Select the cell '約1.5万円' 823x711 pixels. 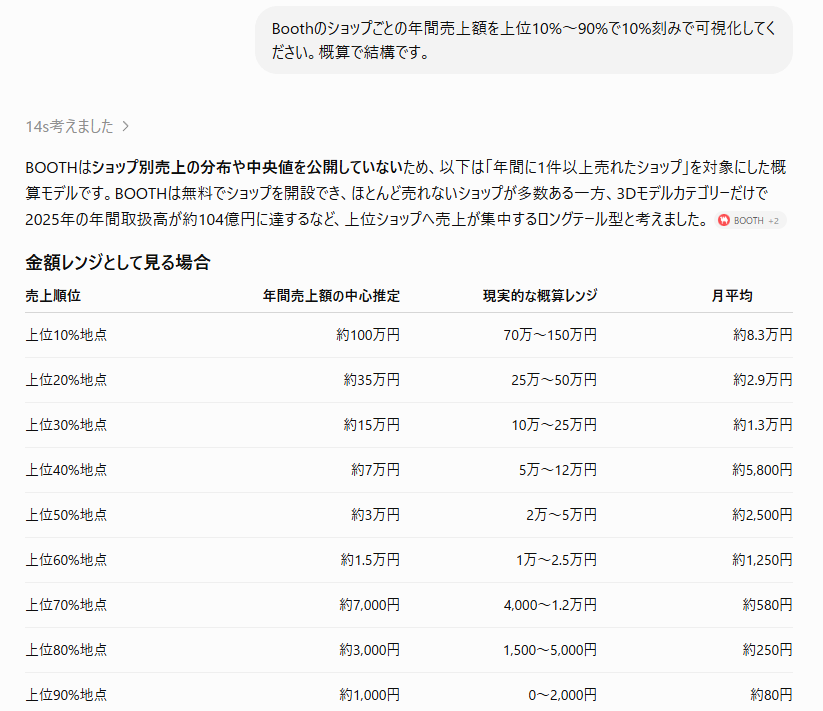[x=370, y=560]
